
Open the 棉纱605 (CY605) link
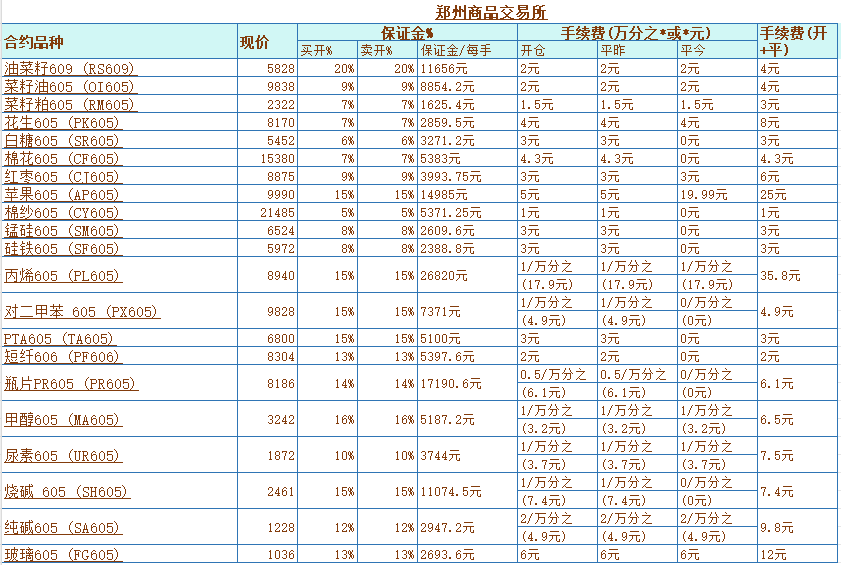click(62, 213)
